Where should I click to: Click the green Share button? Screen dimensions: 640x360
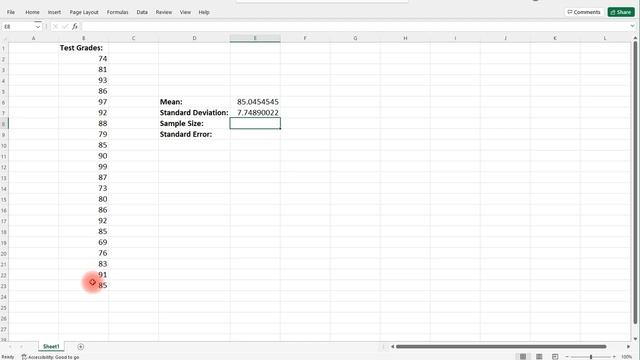pos(621,12)
